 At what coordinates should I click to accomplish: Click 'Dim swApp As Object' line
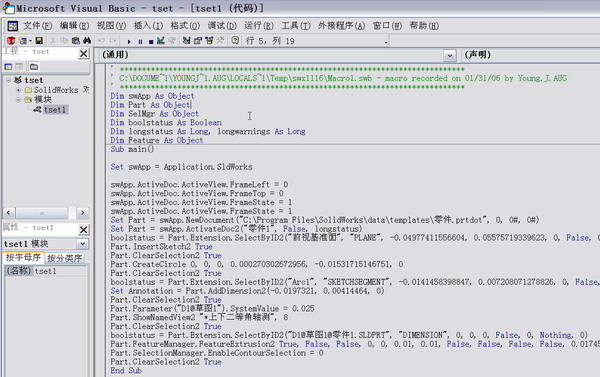tap(152, 96)
